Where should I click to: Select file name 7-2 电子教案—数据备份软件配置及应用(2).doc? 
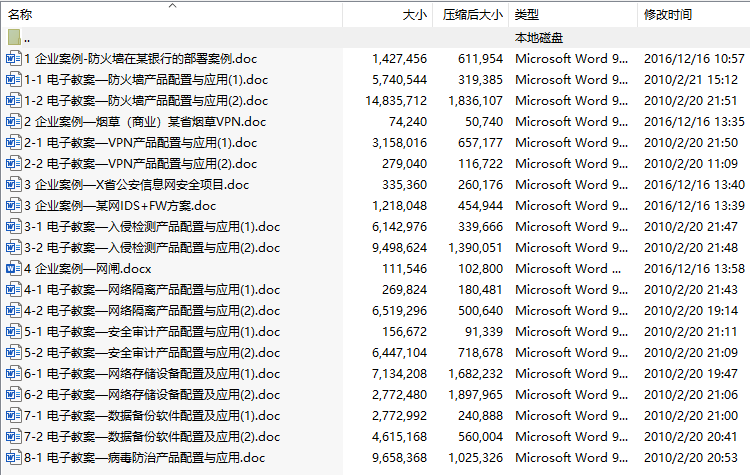pos(152,437)
